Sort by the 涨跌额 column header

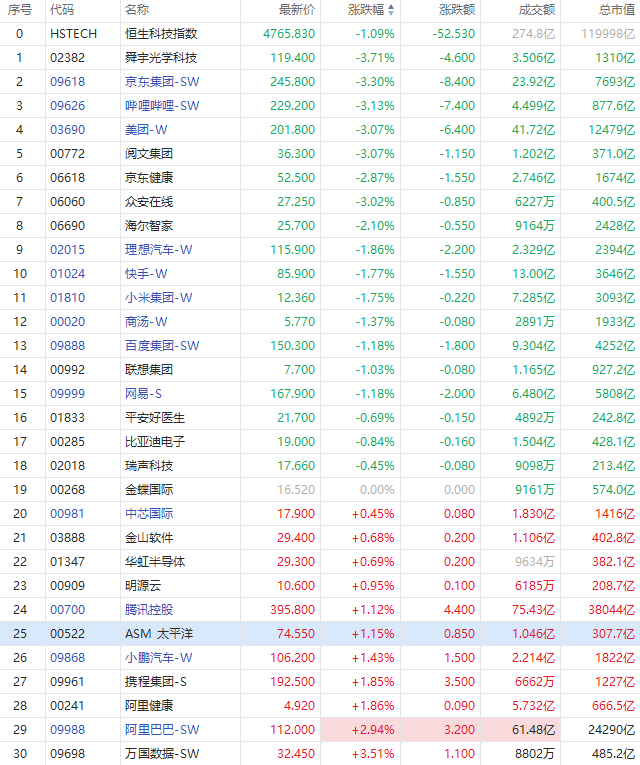(457, 10)
